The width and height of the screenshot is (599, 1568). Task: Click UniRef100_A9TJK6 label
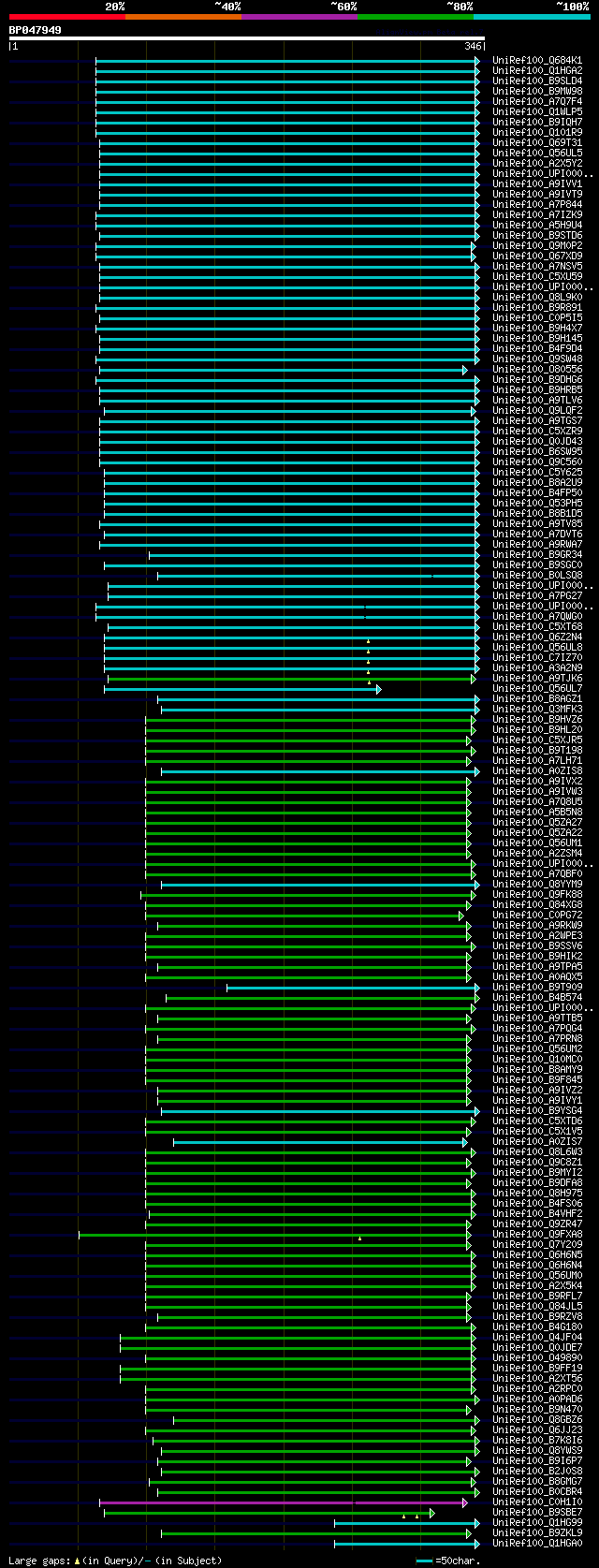click(x=537, y=678)
